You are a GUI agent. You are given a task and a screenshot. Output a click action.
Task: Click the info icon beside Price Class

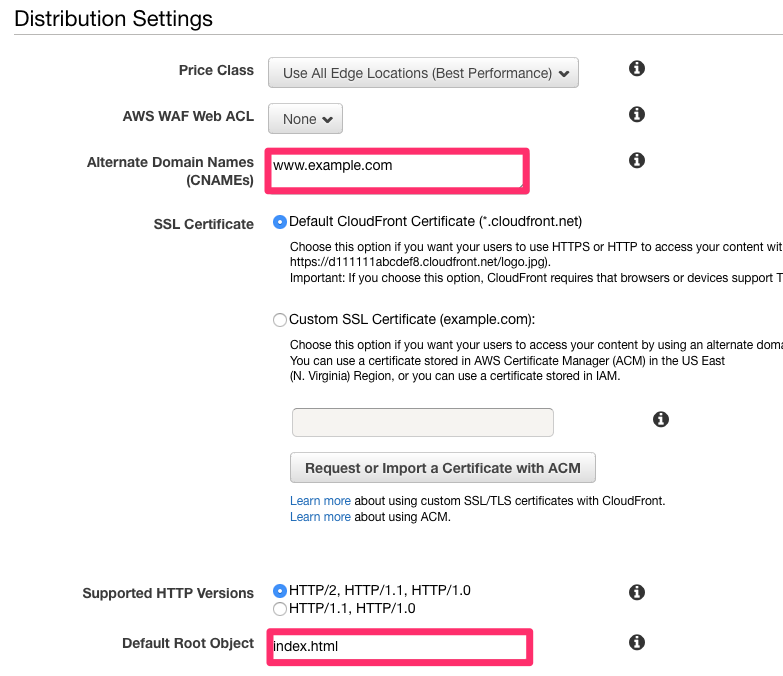pyautogui.click(x=636, y=68)
